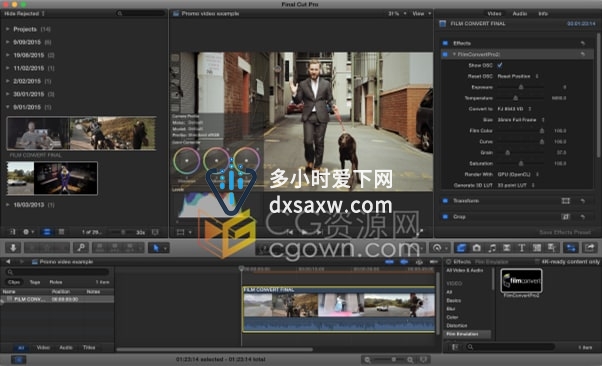This screenshot has height=366, width=602.
Task: Toggle the Inspector sliders icon
Action: 571,248
